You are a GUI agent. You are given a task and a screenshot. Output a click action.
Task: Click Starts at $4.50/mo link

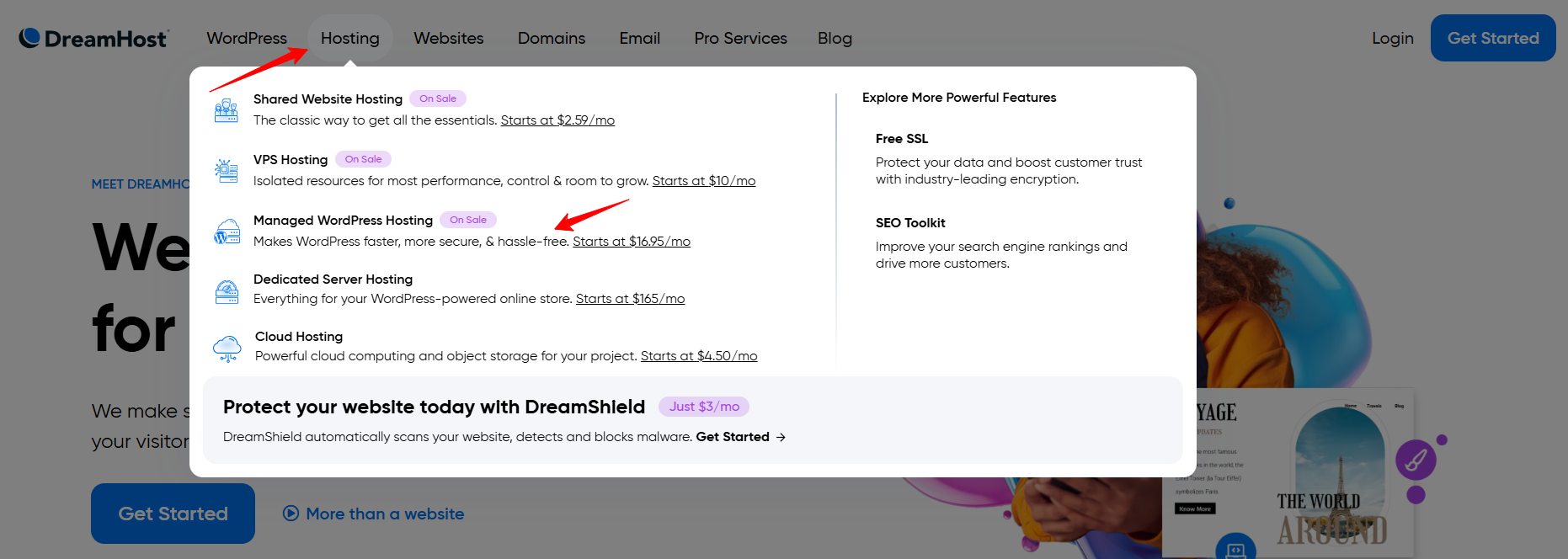point(699,356)
